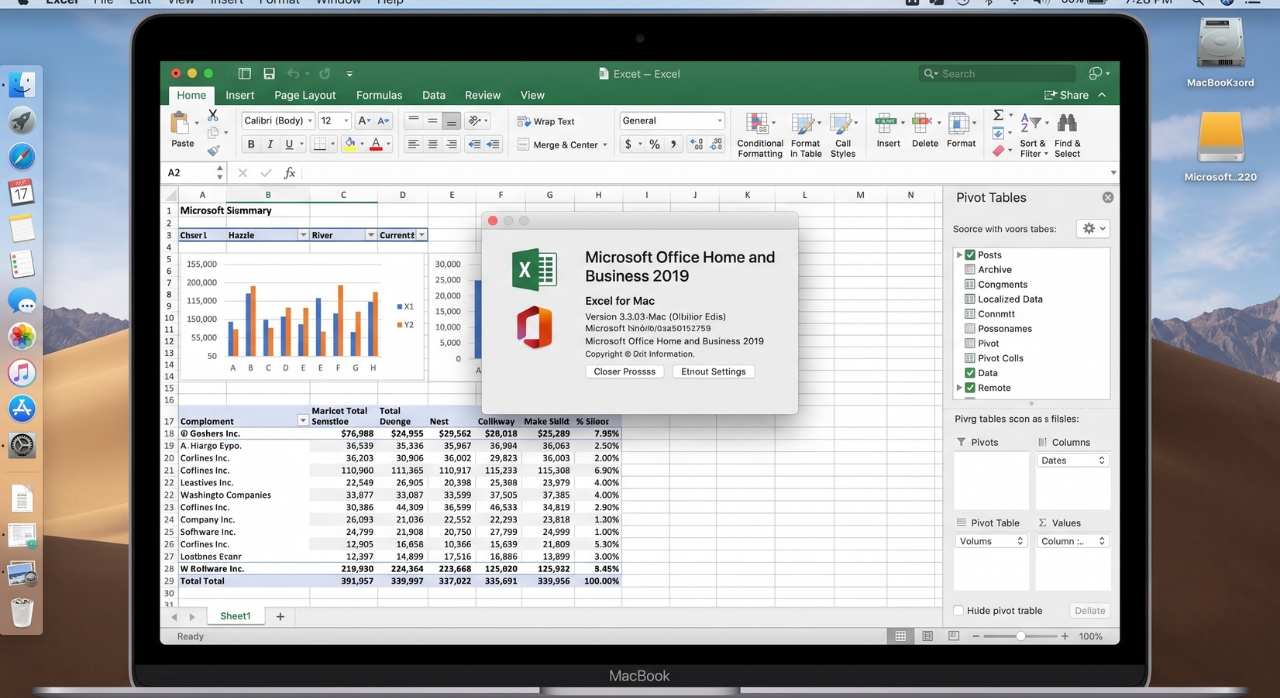The width and height of the screenshot is (1280, 698).
Task: Toggle Wrap Text
Action: click(546, 121)
